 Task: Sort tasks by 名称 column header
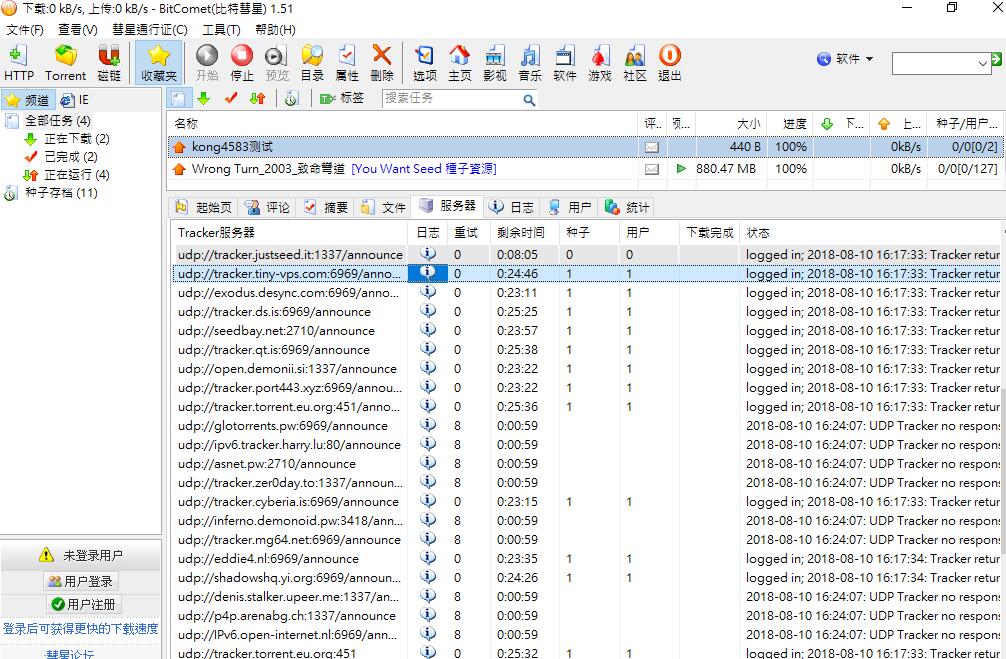(x=404, y=124)
